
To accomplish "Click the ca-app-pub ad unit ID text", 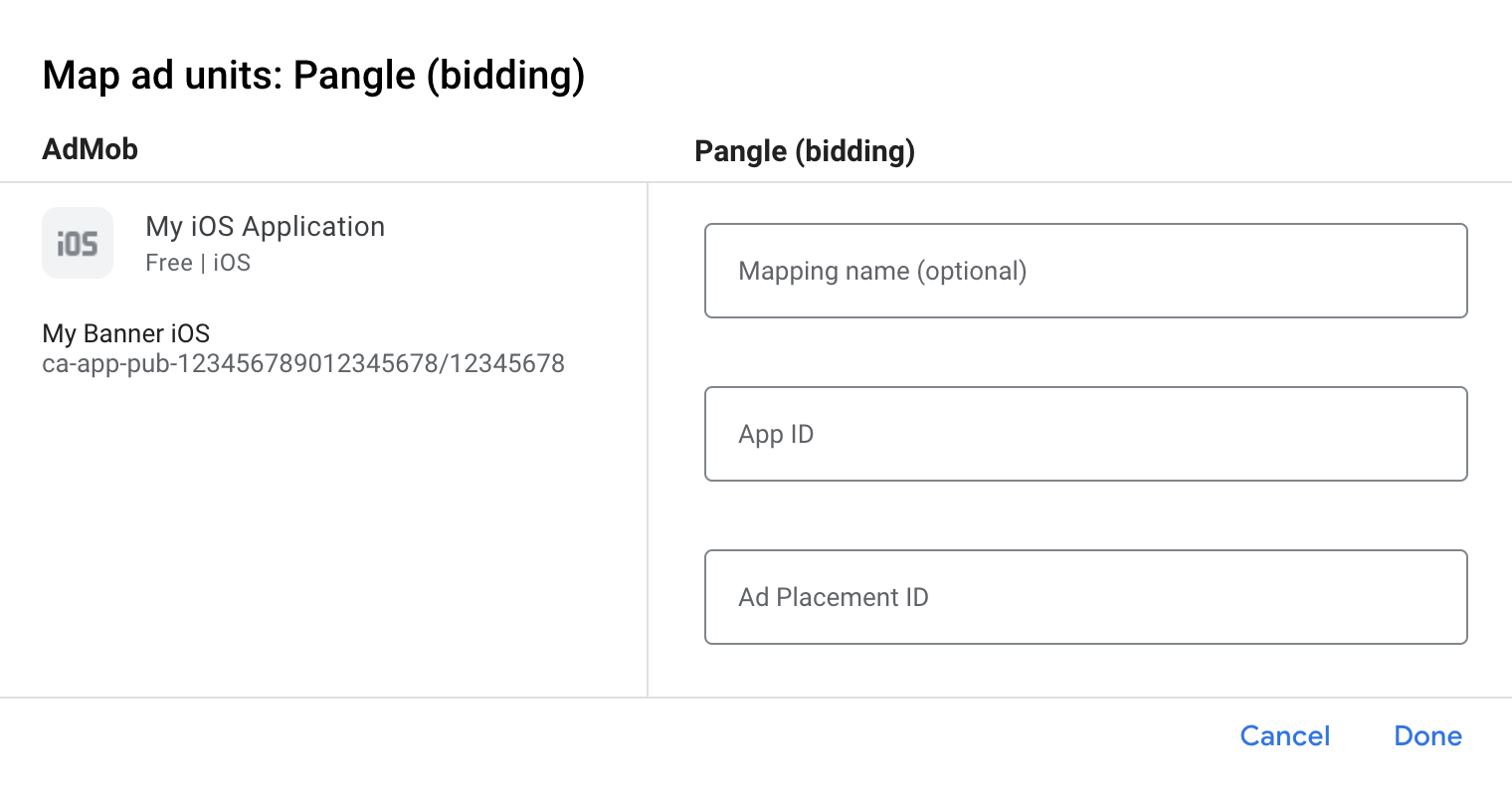I will (303, 364).
